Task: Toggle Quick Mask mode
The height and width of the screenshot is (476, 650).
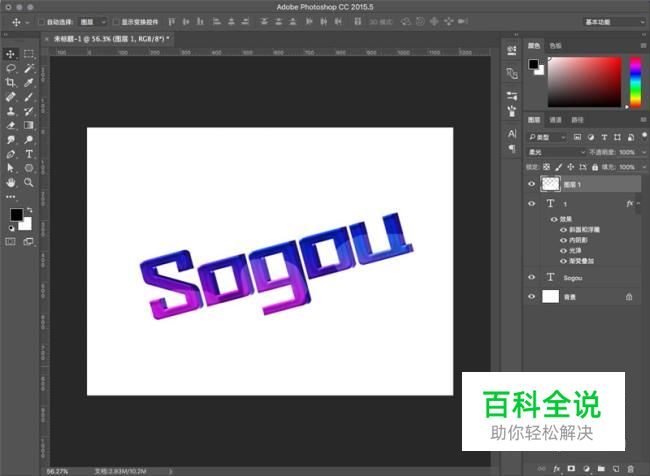Action: [10, 241]
